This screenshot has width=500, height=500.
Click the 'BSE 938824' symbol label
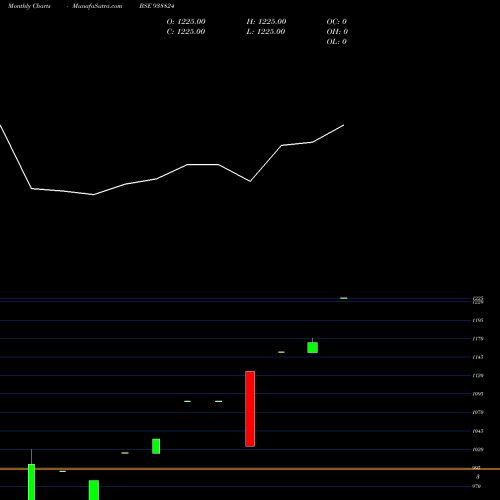click(x=157, y=6)
